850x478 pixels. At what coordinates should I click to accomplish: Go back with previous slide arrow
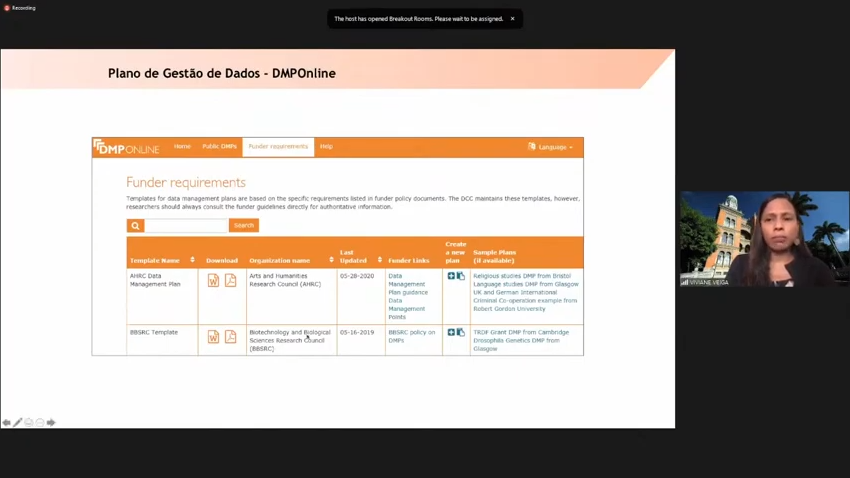(6, 423)
